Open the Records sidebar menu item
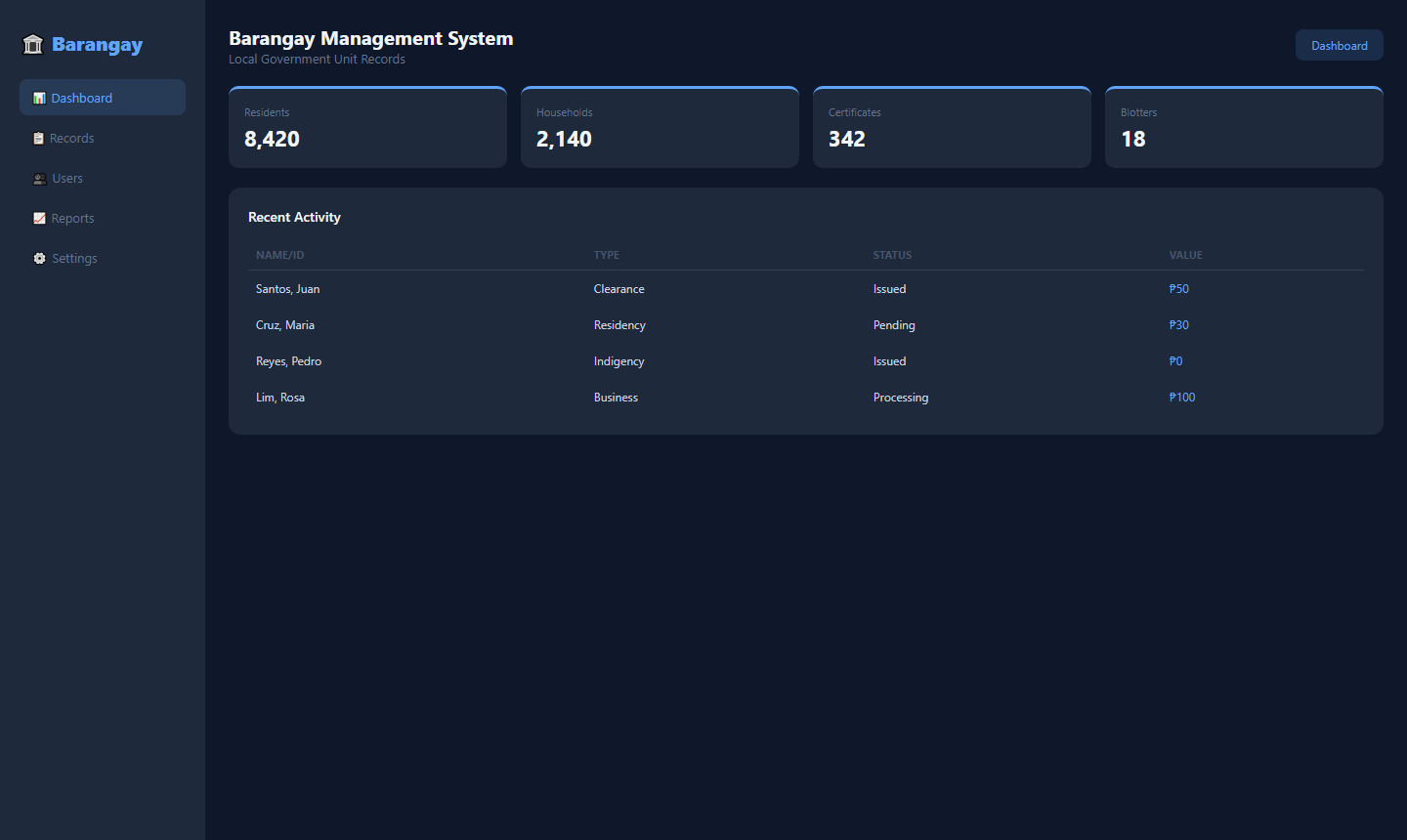Screen dimensions: 1407x840 103,138
